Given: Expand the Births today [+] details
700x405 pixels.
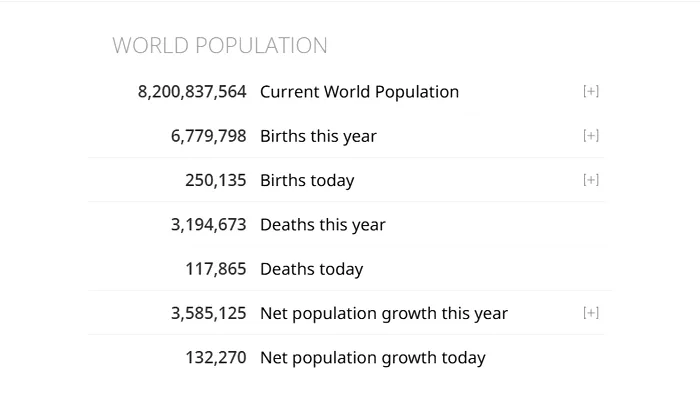Looking at the screenshot, I should pos(591,180).
